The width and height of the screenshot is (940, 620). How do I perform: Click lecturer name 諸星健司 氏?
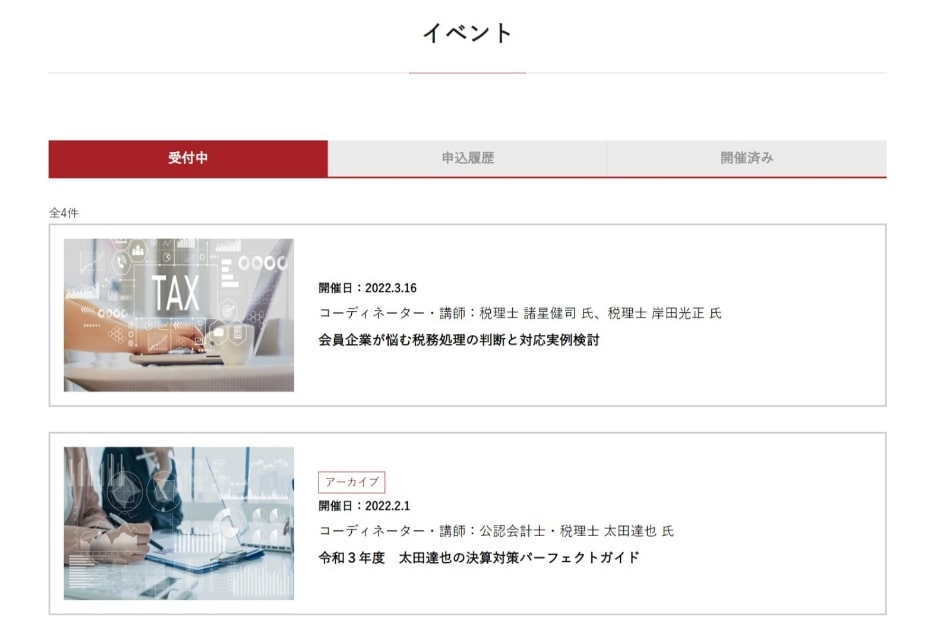(559, 313)
